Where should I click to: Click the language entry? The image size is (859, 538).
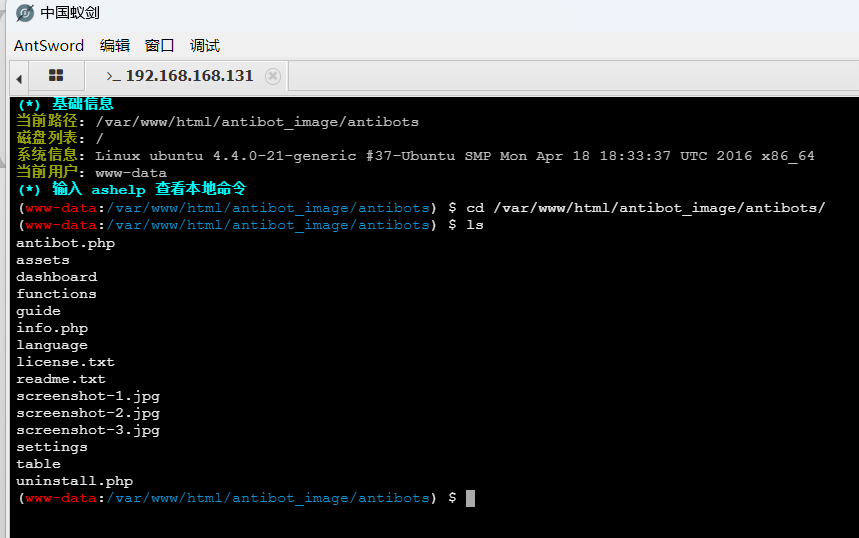coord(52,345)
